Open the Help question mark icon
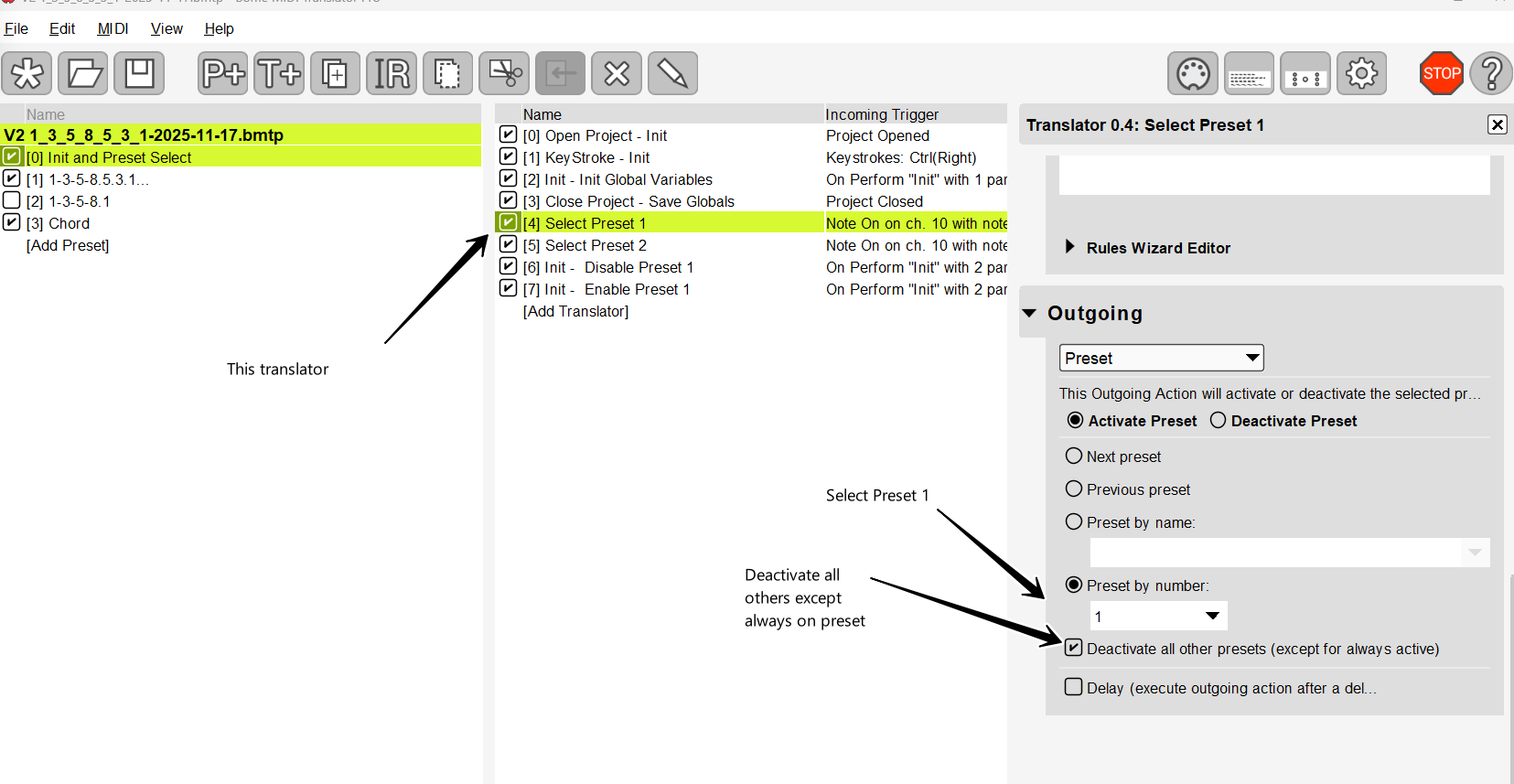 pyautogui.click(x=1491, y=73)
